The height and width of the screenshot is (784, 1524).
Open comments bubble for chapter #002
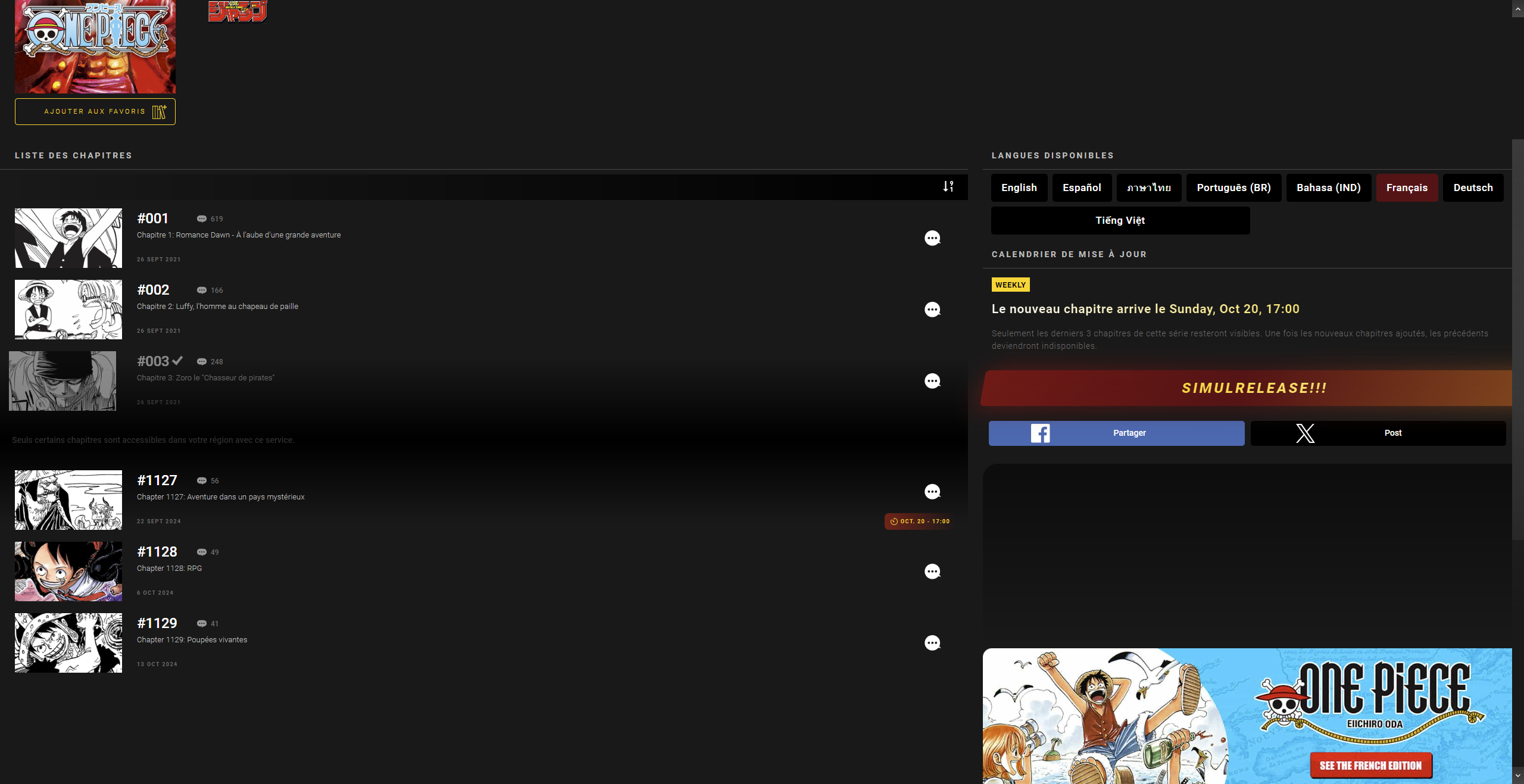932,310
